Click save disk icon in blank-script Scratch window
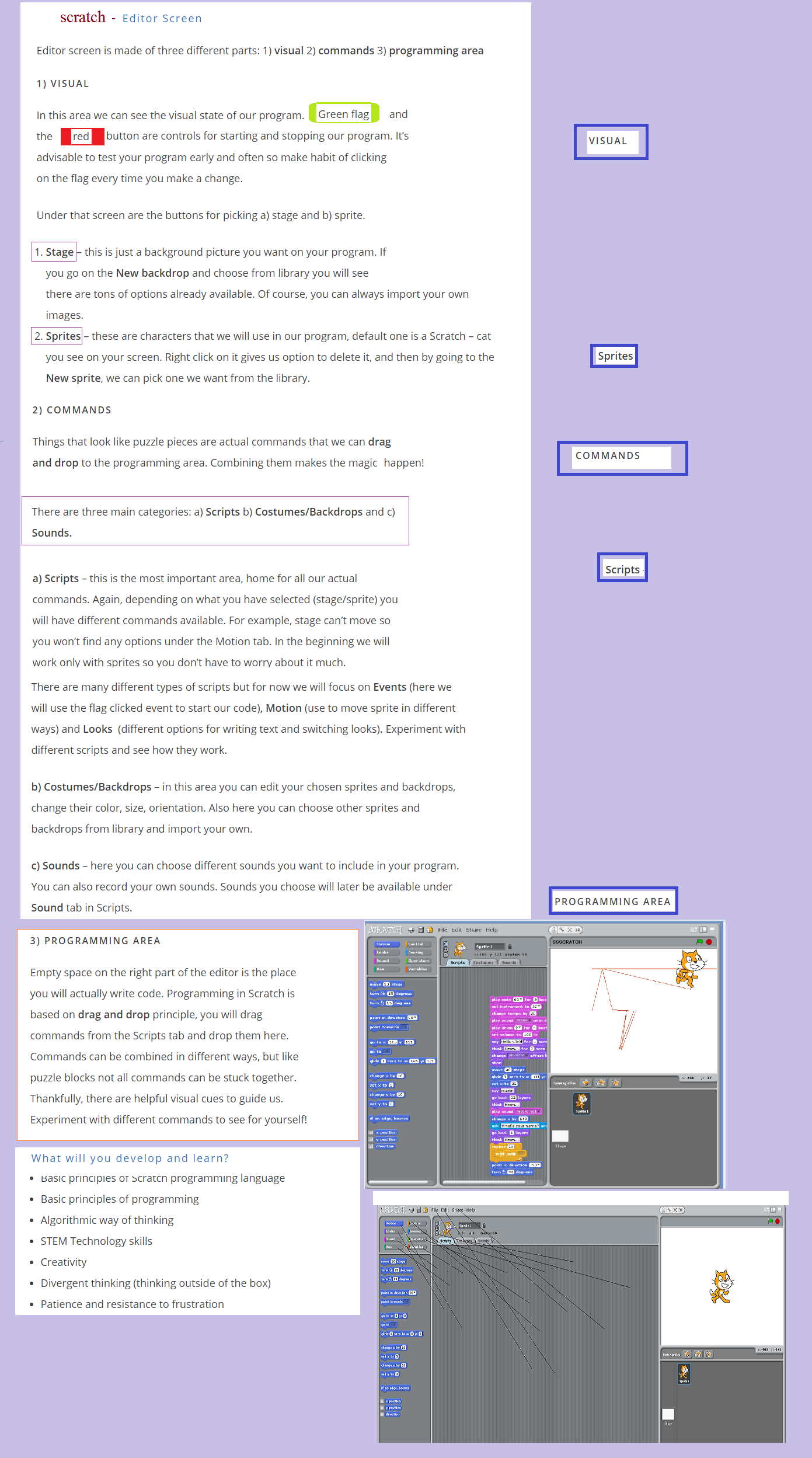Viewport: 812px width, 1458px height. [419, 1210]
